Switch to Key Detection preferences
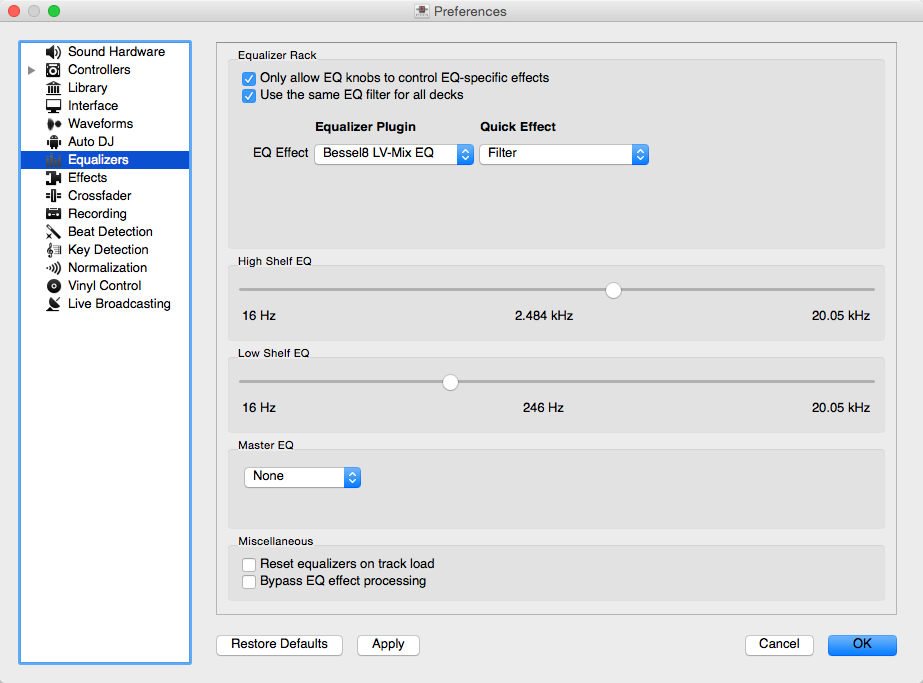 click(x=108, y=250)
